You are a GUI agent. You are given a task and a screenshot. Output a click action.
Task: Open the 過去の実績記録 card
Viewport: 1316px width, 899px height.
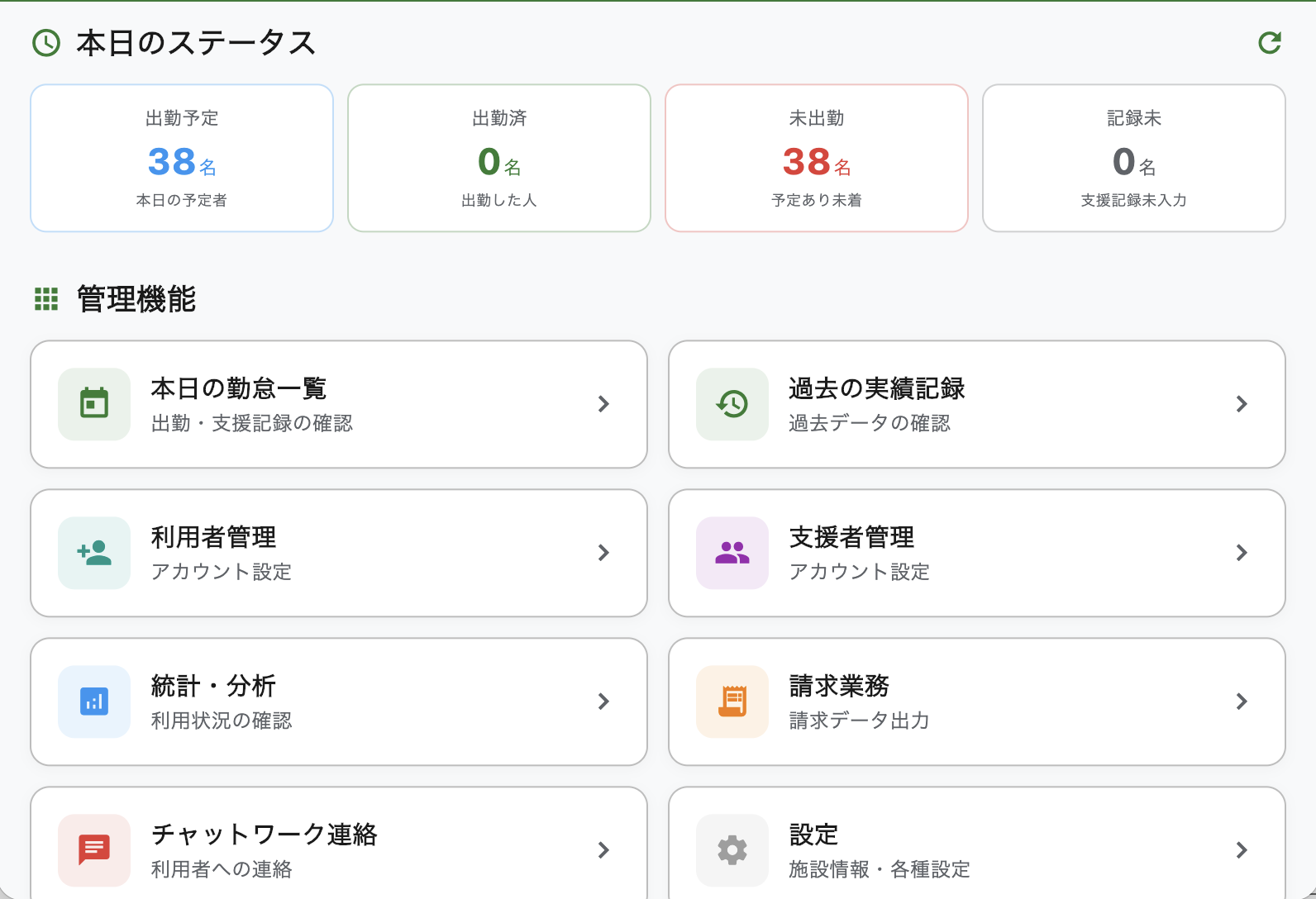coord(976,404)
